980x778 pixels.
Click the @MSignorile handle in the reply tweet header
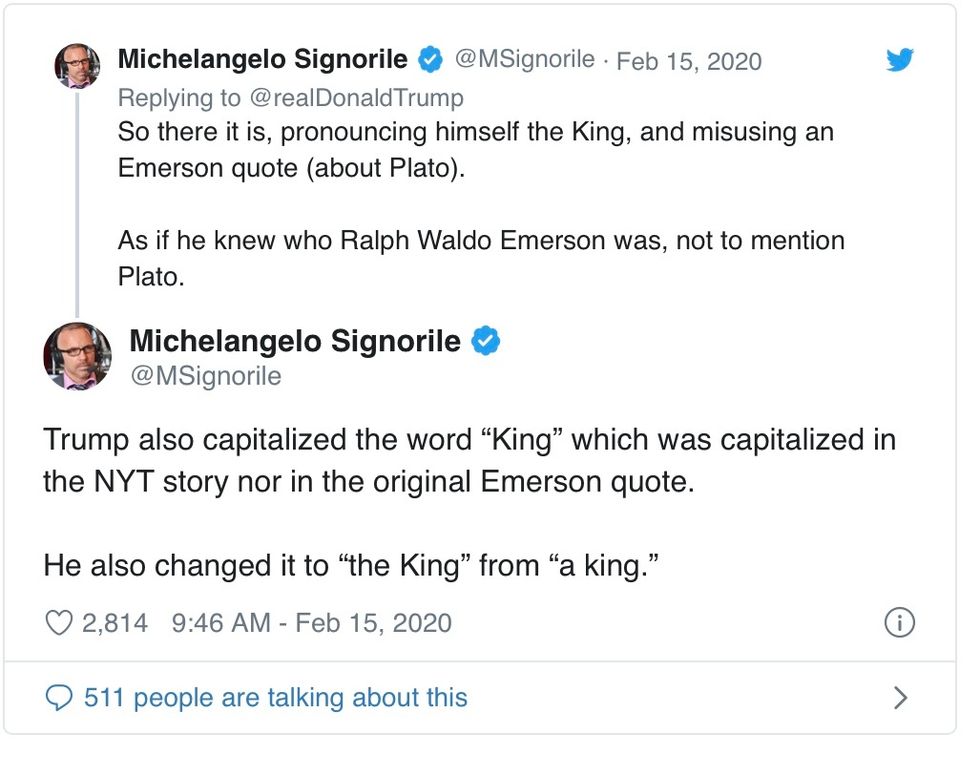(525, 60)
